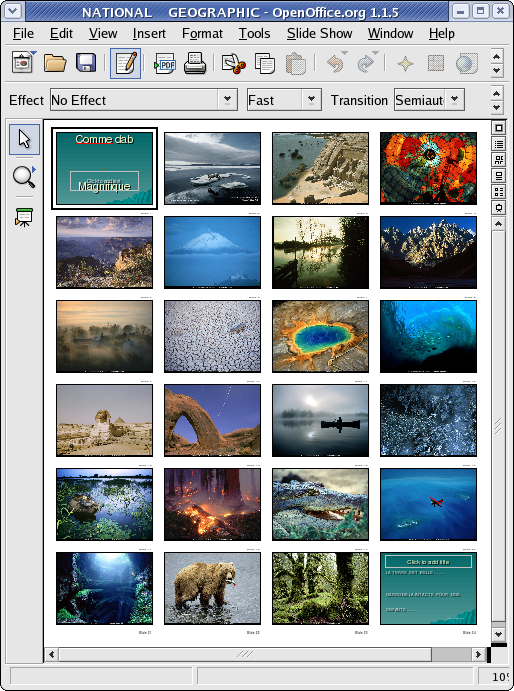Select the arrow Select tool
Image resolution: width=514 pixels, height=691 pixels.
click(x=24, y=139)
